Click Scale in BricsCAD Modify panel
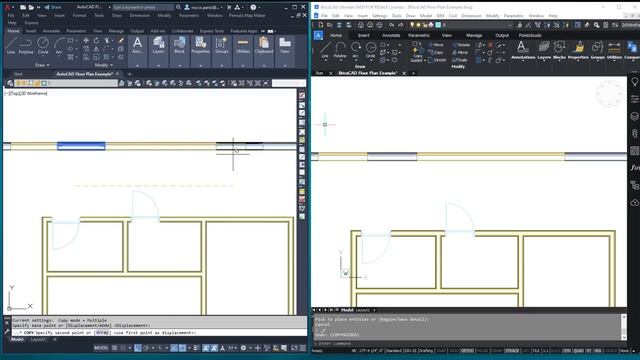The width and height of the screenshot is (640, 360). [460, 60]
